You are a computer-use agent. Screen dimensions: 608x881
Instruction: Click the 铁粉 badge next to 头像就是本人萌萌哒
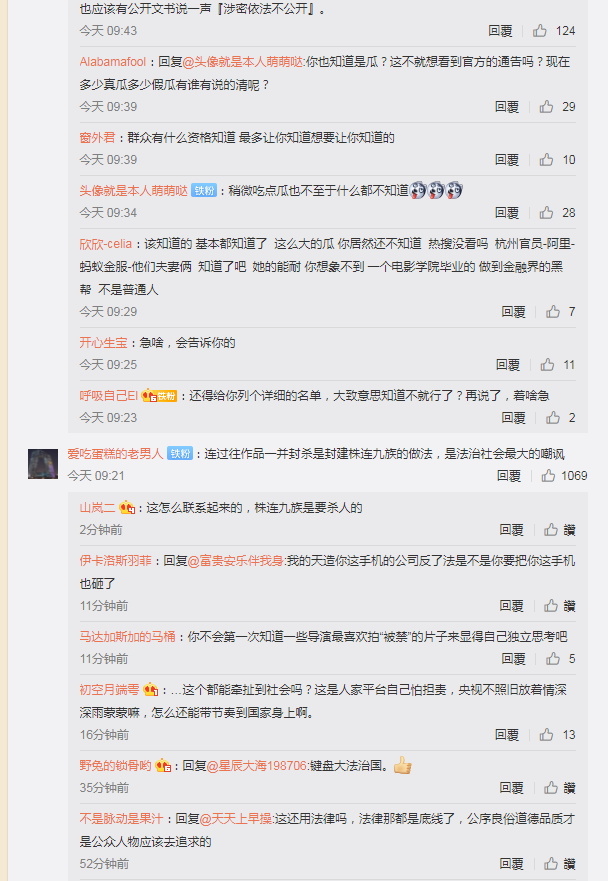tap(204, 190)
